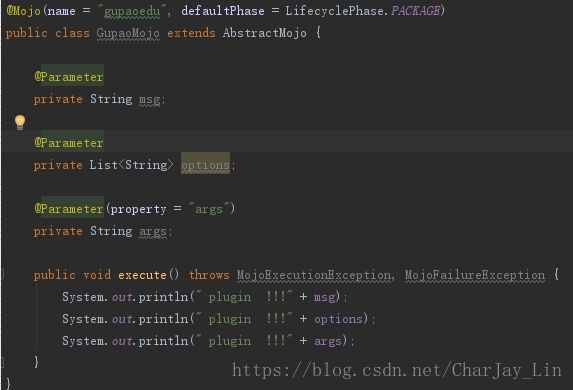Screen dimensions: 573x390
Task: Click the highlighted options field name
Action: pyautogui.click(x=205, y=165)
